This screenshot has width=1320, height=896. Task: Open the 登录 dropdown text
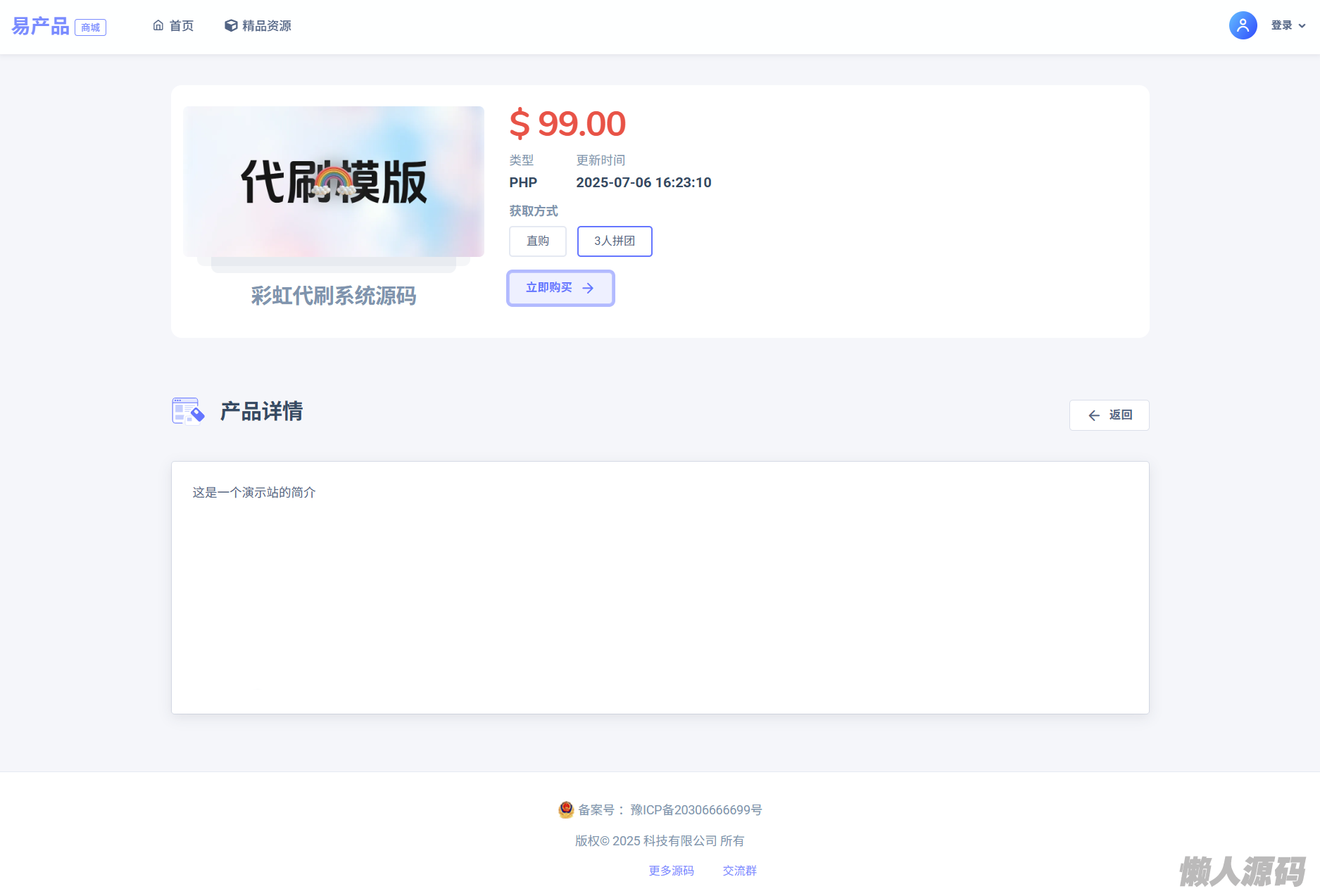tap(1281, 25)
